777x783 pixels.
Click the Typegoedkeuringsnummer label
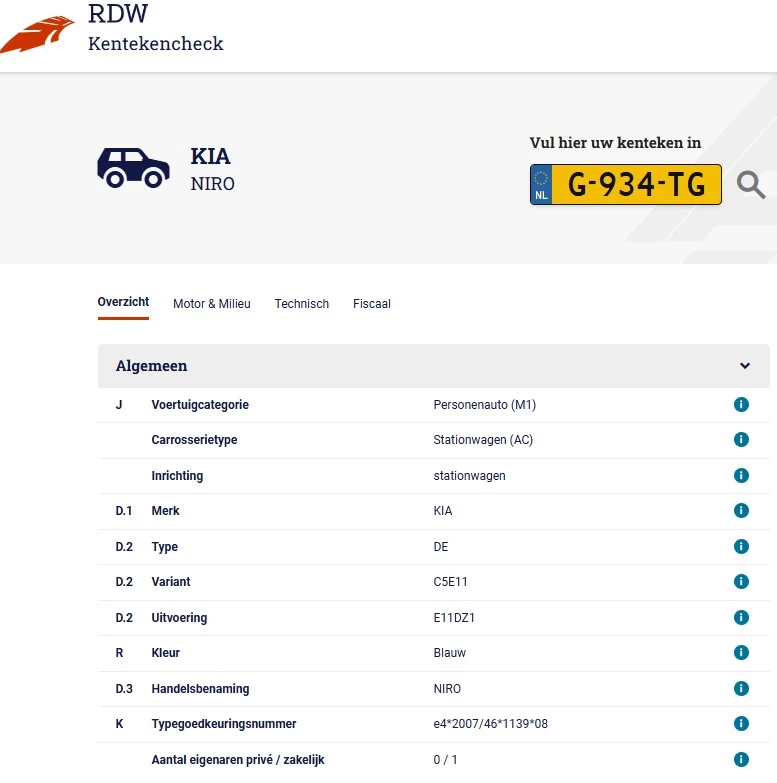tap(224, 724)
